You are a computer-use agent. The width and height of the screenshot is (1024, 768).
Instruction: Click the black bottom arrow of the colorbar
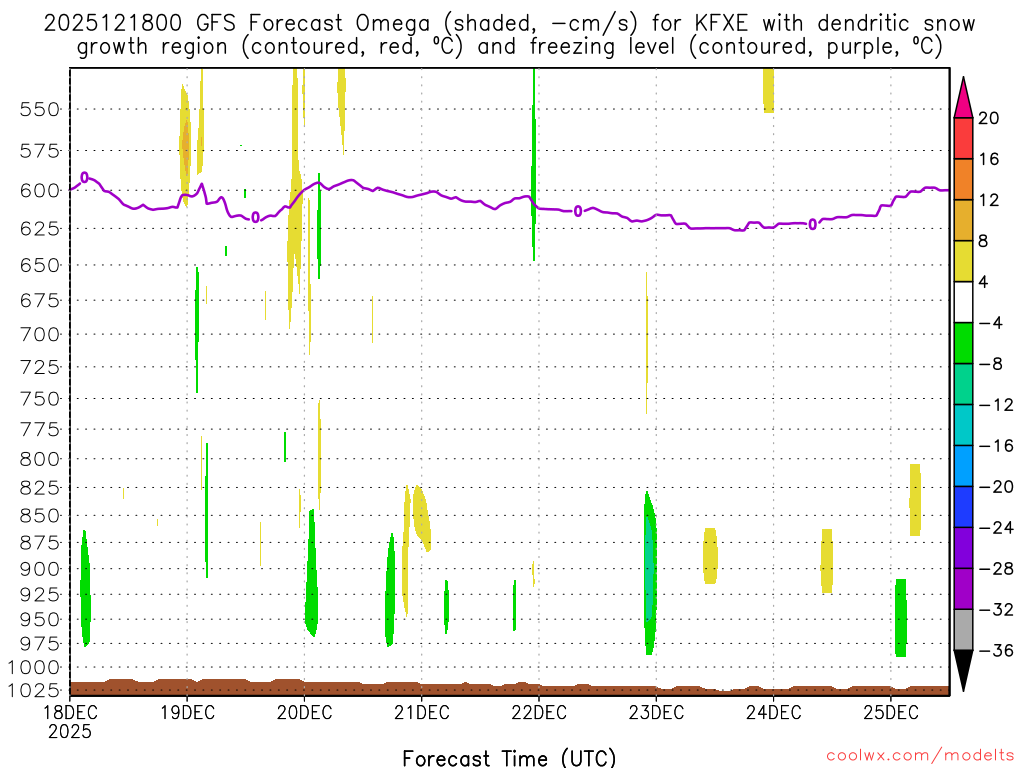point(963,671)
